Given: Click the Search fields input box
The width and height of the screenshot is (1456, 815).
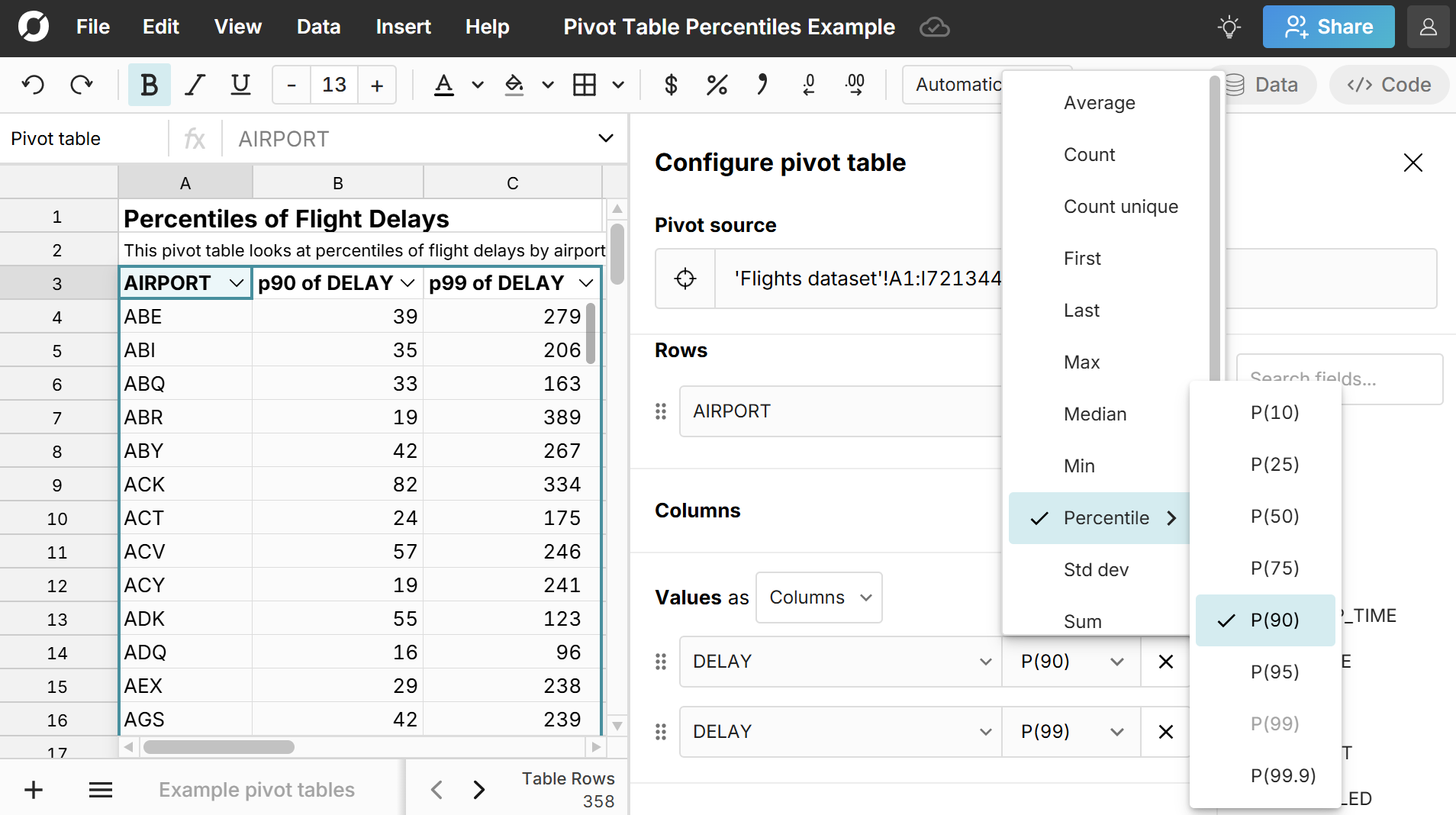Looking at the screenshot, I should (1338, 379).
